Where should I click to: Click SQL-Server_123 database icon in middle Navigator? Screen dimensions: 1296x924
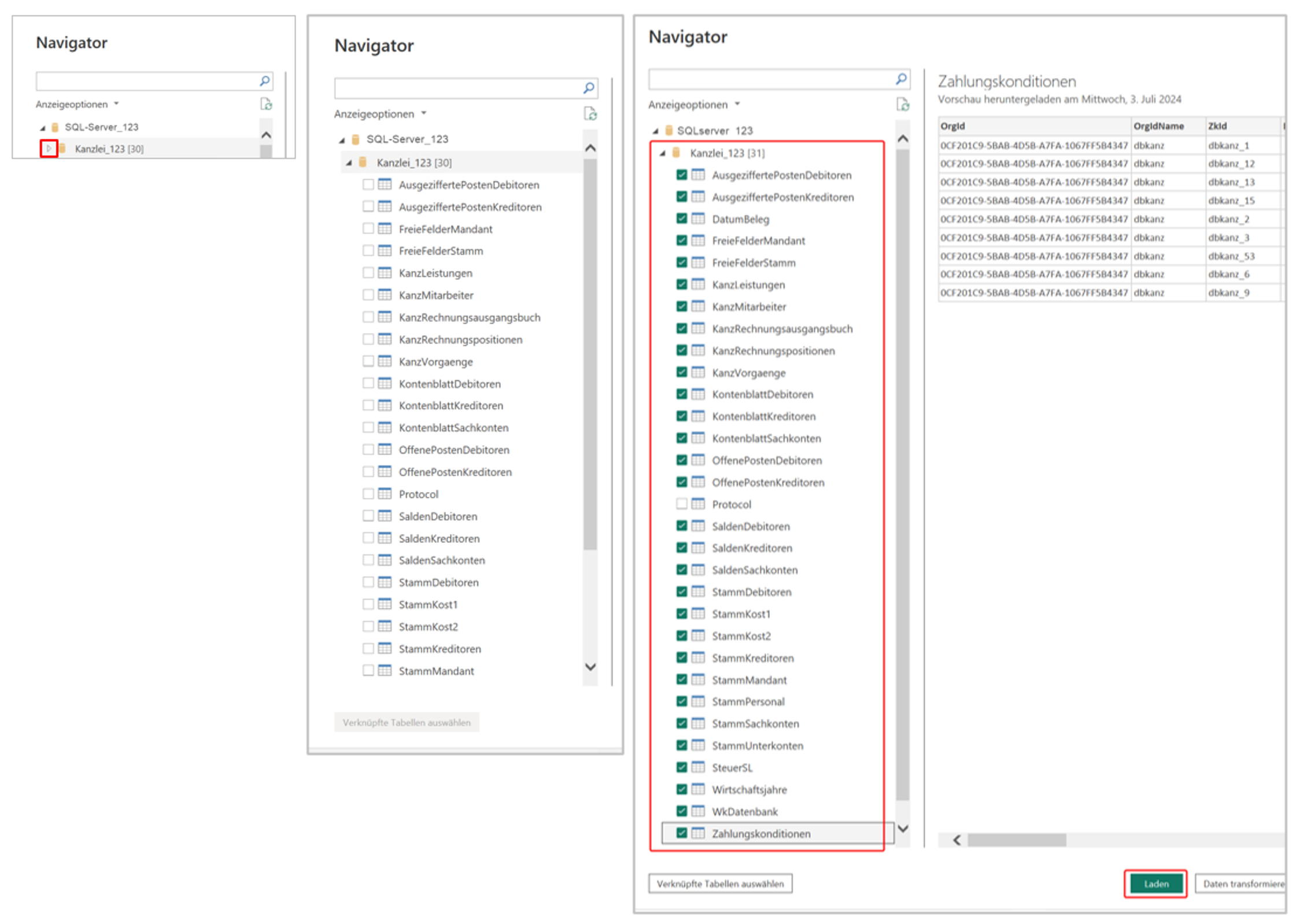pos(356,139)
